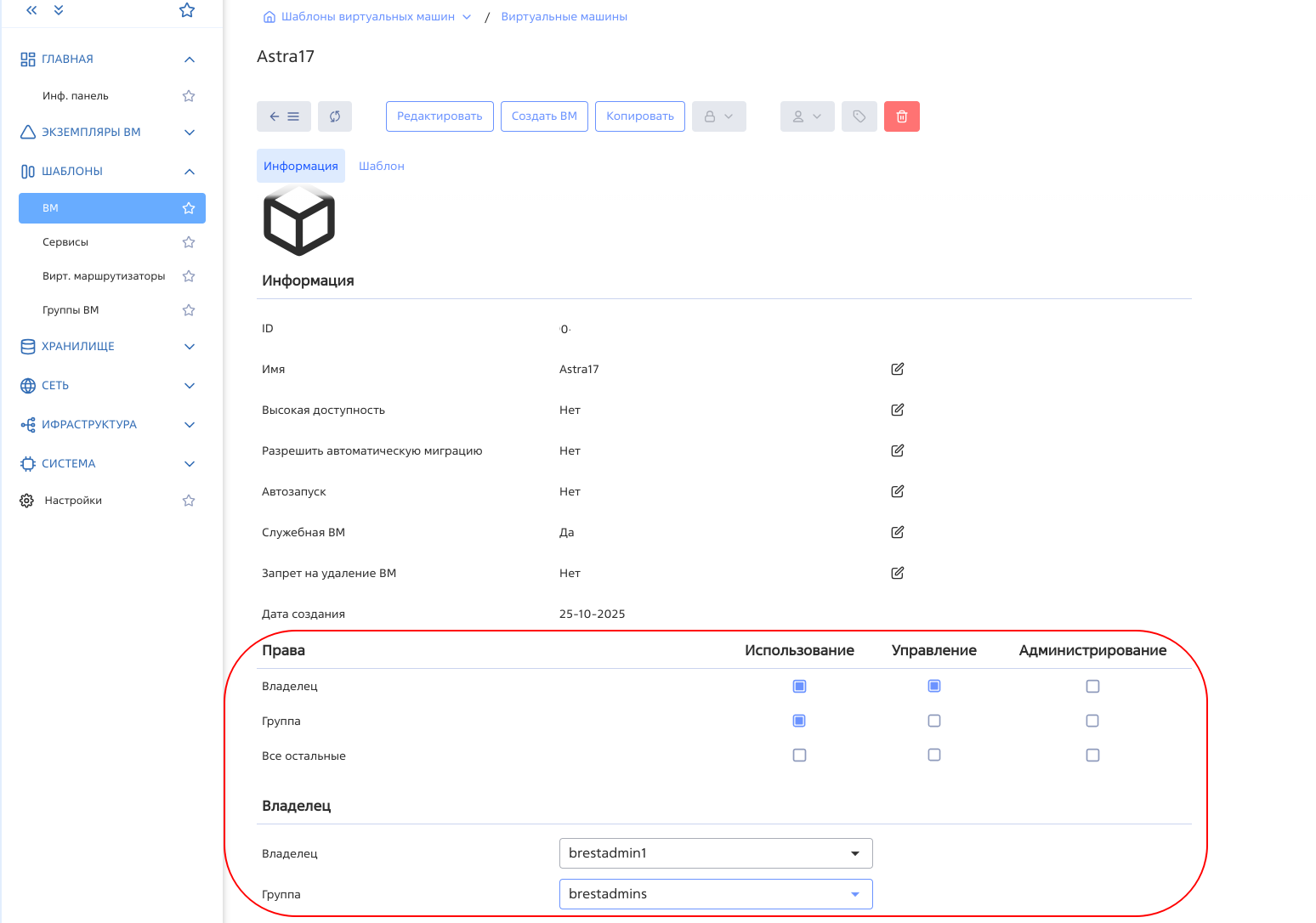Image resolution: width=1316 pixels, height=923 pixels.
Task: Open the Группа brestadmins dropdown
Action: pos(715,894)
